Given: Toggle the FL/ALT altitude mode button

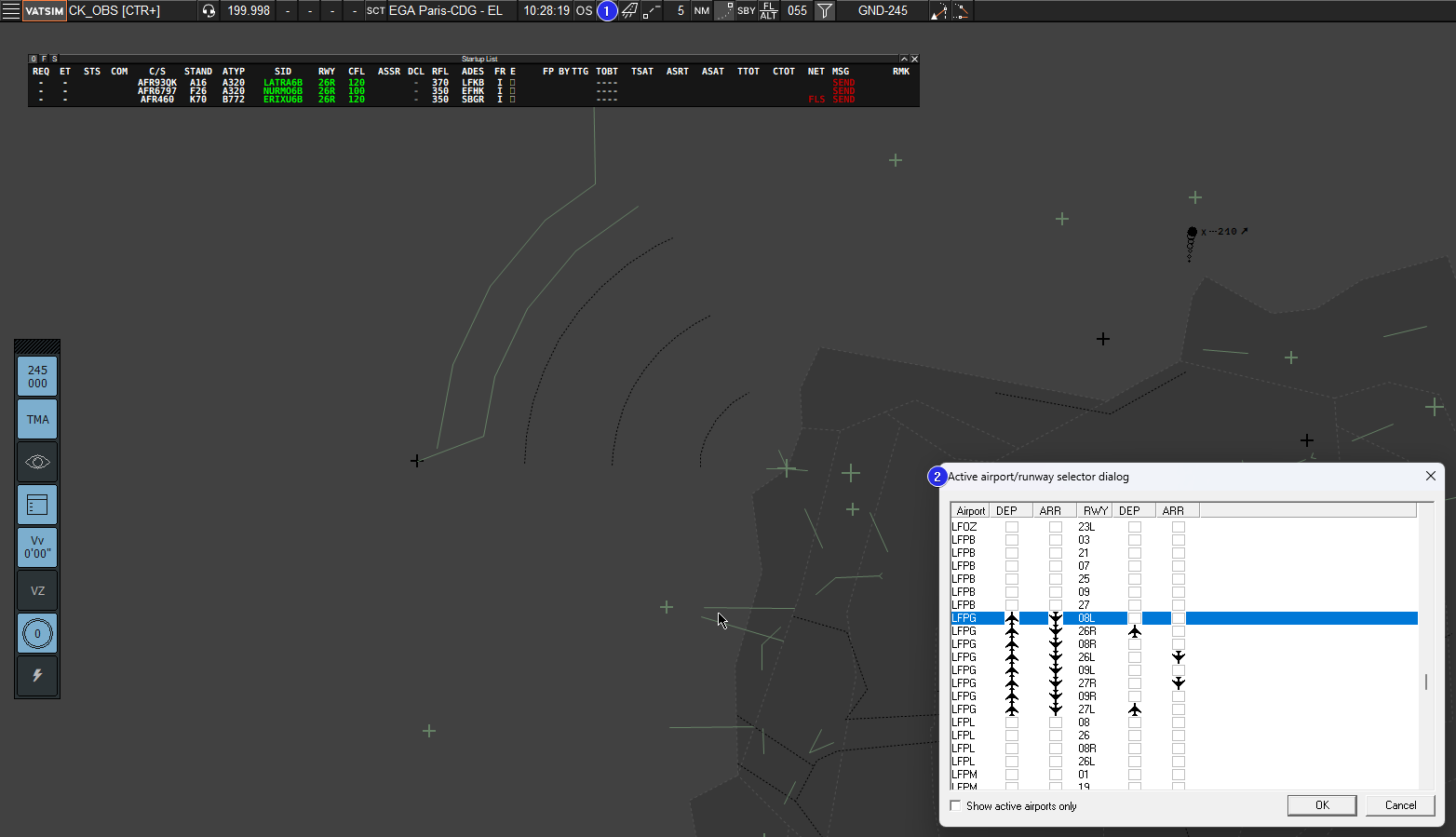Looking at the screenshot, I should [769, 11].
